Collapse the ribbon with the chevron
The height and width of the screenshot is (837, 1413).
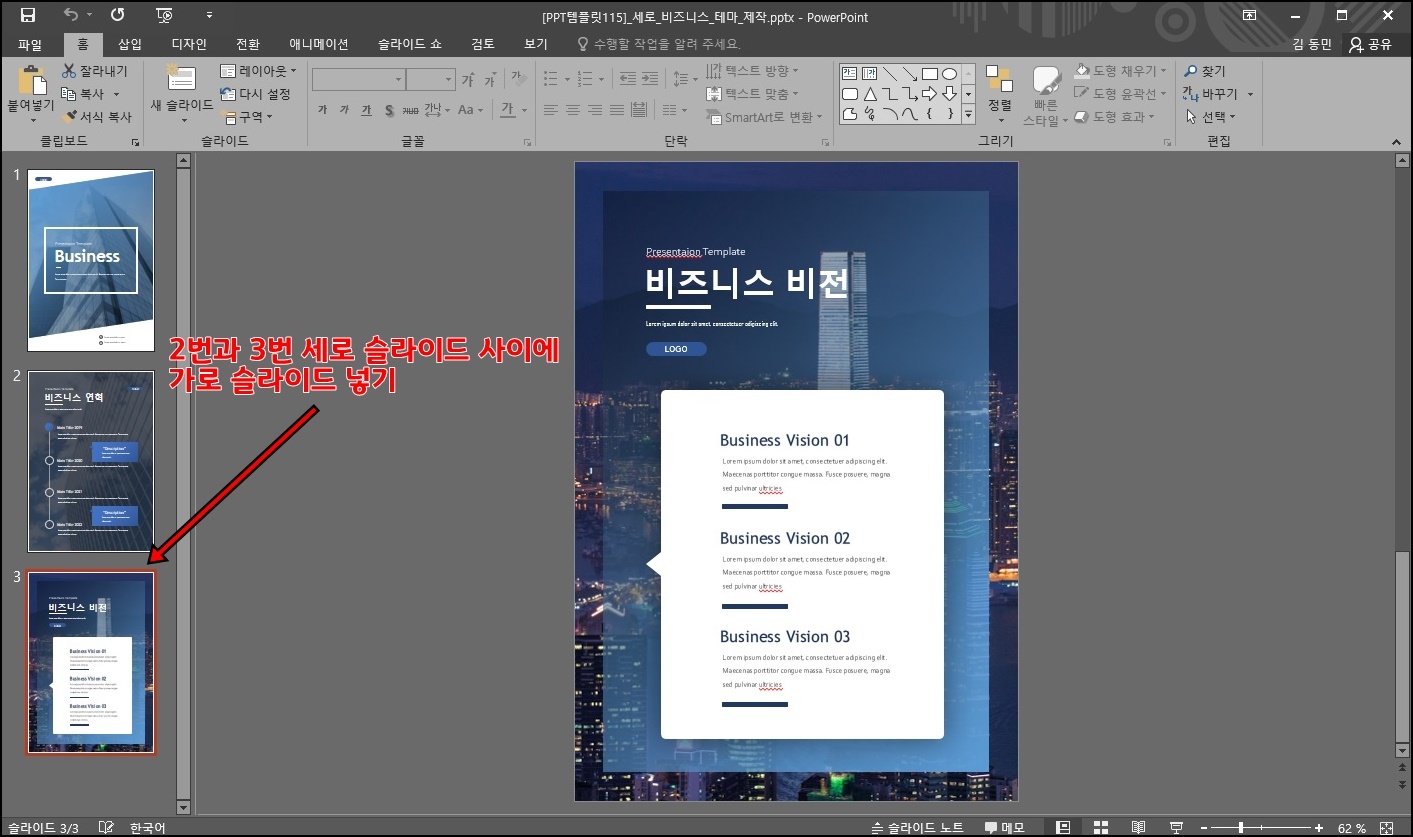coord(1398,142)
